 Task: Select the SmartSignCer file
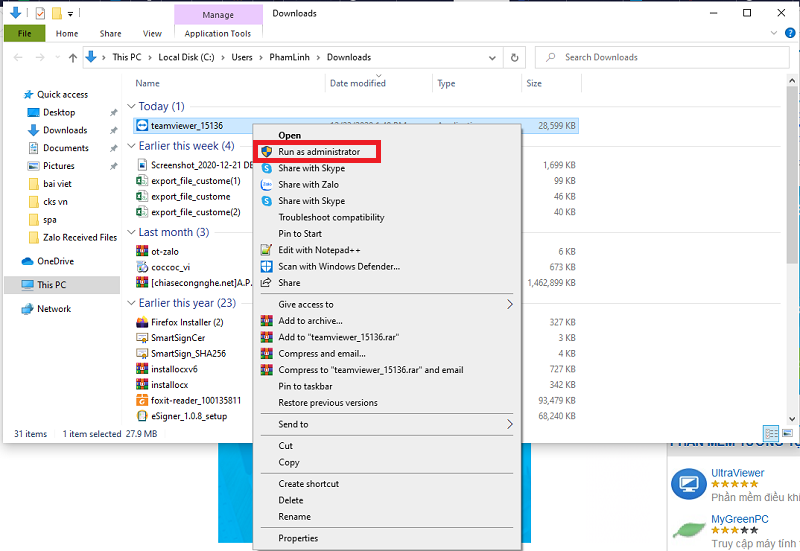[x=178, y=338]
